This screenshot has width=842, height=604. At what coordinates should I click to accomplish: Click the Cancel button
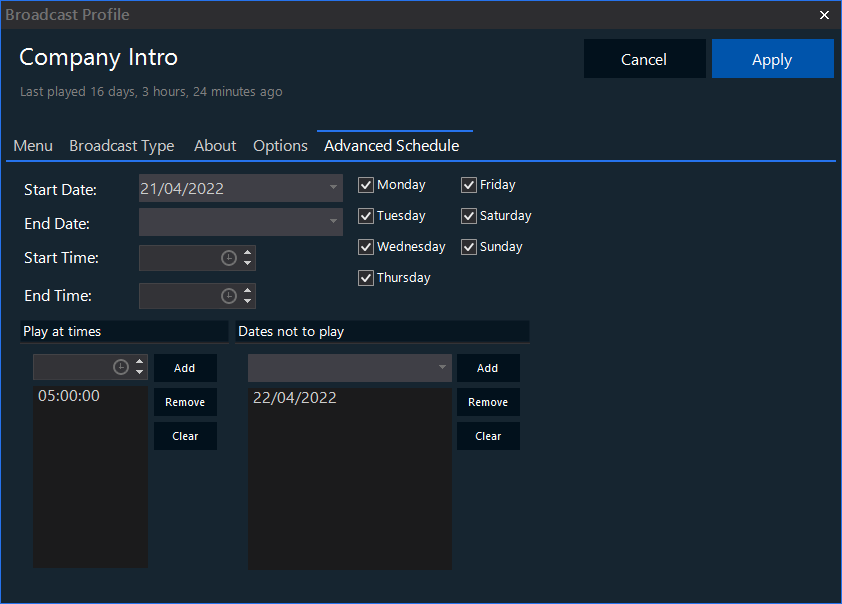point(644,59)
